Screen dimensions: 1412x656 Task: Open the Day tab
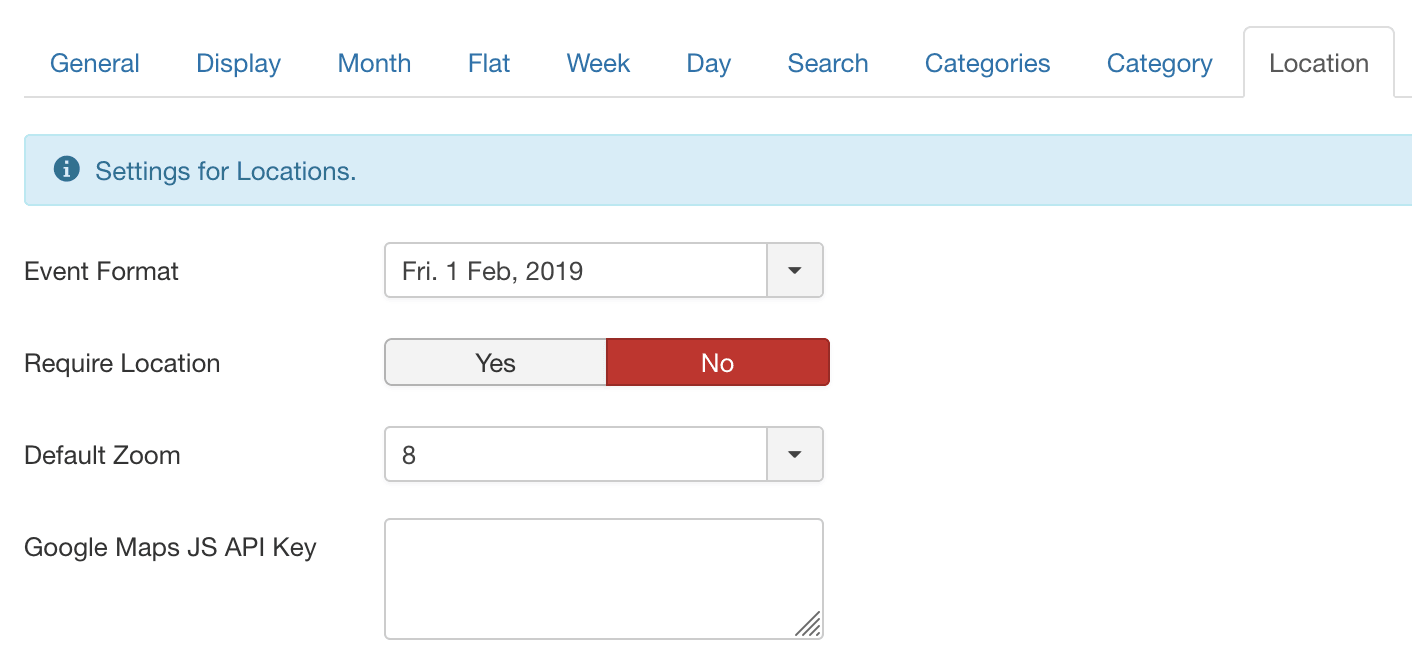click(x=708, y=63)
